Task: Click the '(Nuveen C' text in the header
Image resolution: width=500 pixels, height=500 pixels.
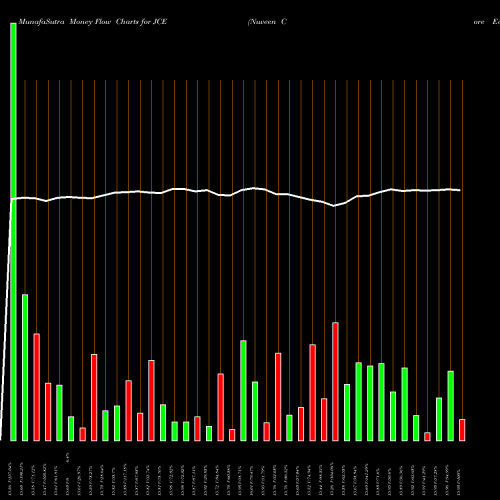Action: coord(267,22)
